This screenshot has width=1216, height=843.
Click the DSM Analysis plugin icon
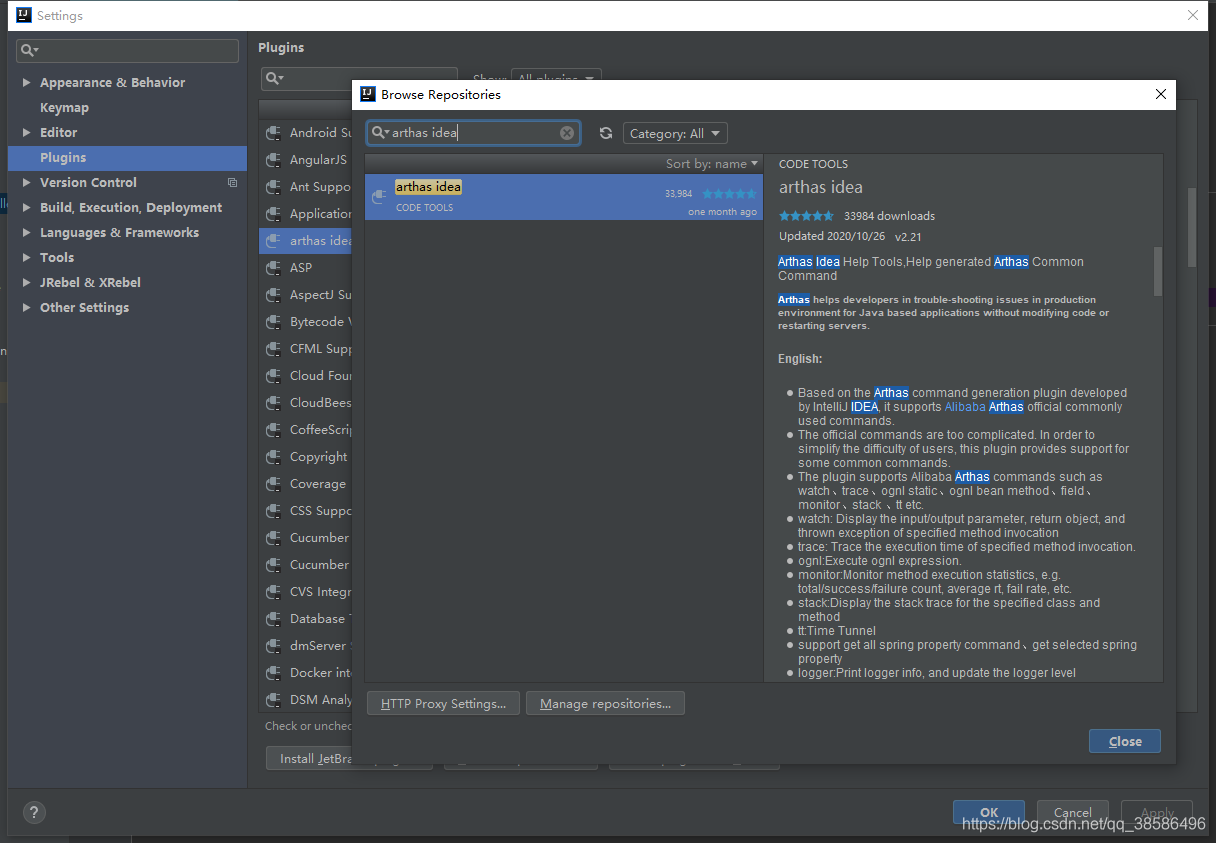[272, 700]
